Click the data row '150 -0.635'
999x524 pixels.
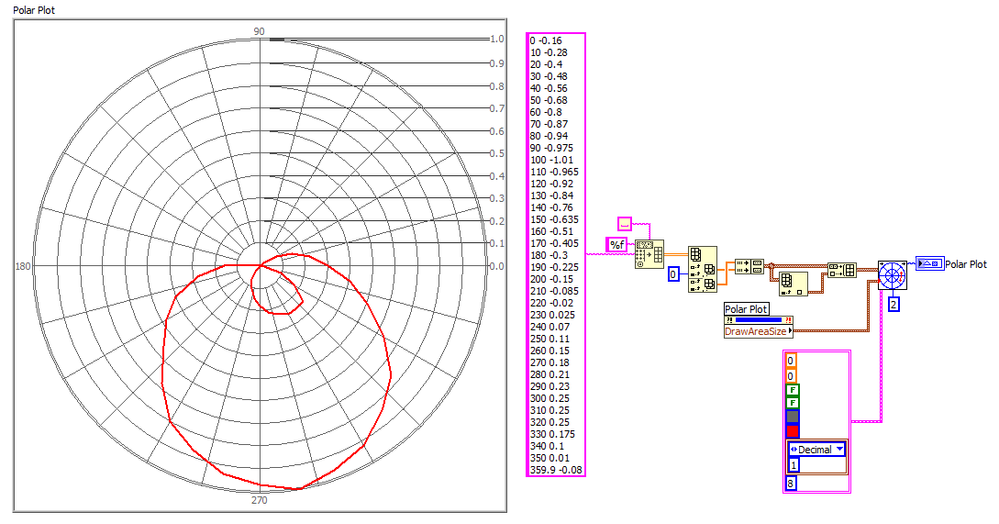tap(554, 219)
